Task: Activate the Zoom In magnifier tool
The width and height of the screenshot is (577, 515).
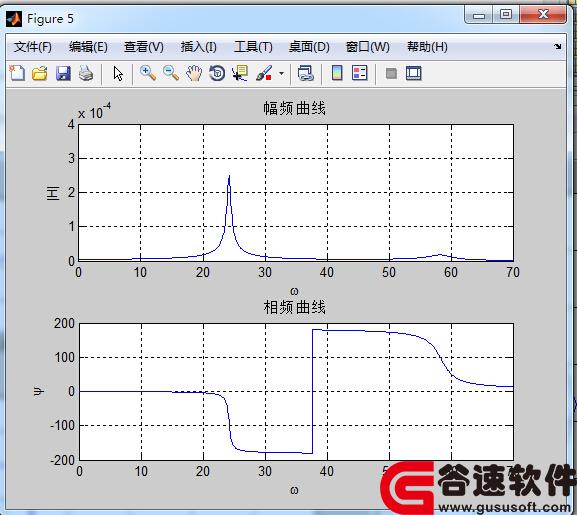Action: click(x=148, y=73)
